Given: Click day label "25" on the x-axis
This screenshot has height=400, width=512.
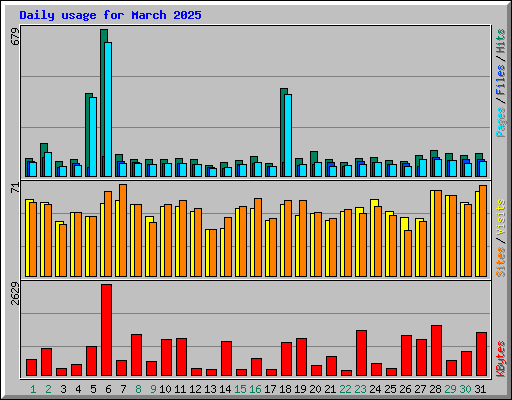Looking at the screenshot, I should pyautogui.click(x=390, y=389).
